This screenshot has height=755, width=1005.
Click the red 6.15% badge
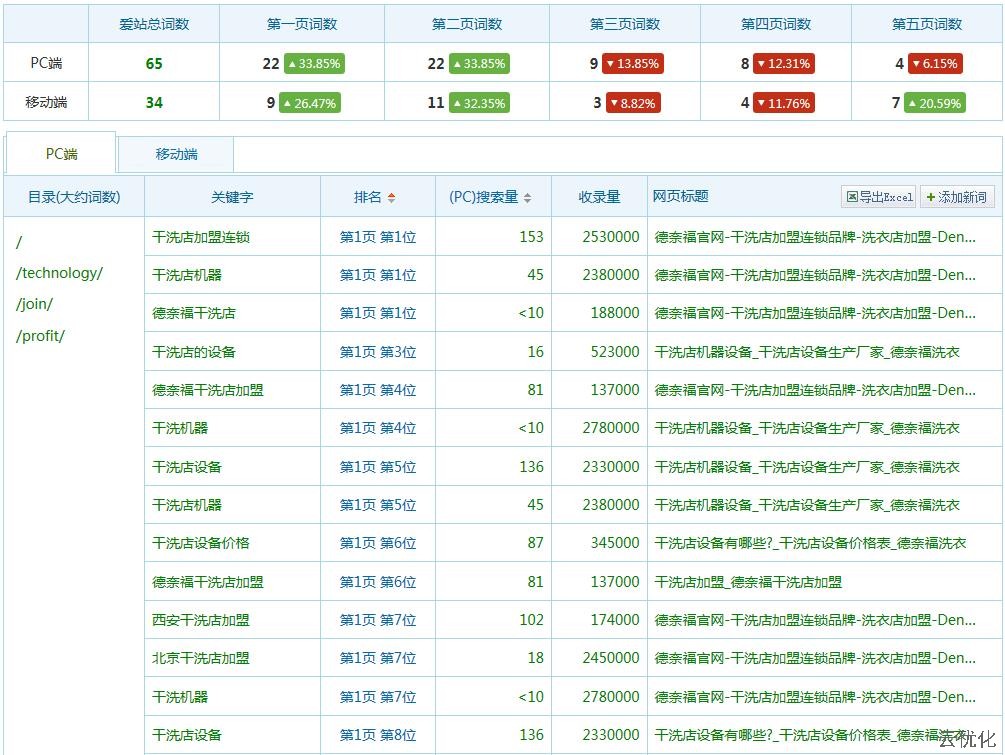click(935, 63)
